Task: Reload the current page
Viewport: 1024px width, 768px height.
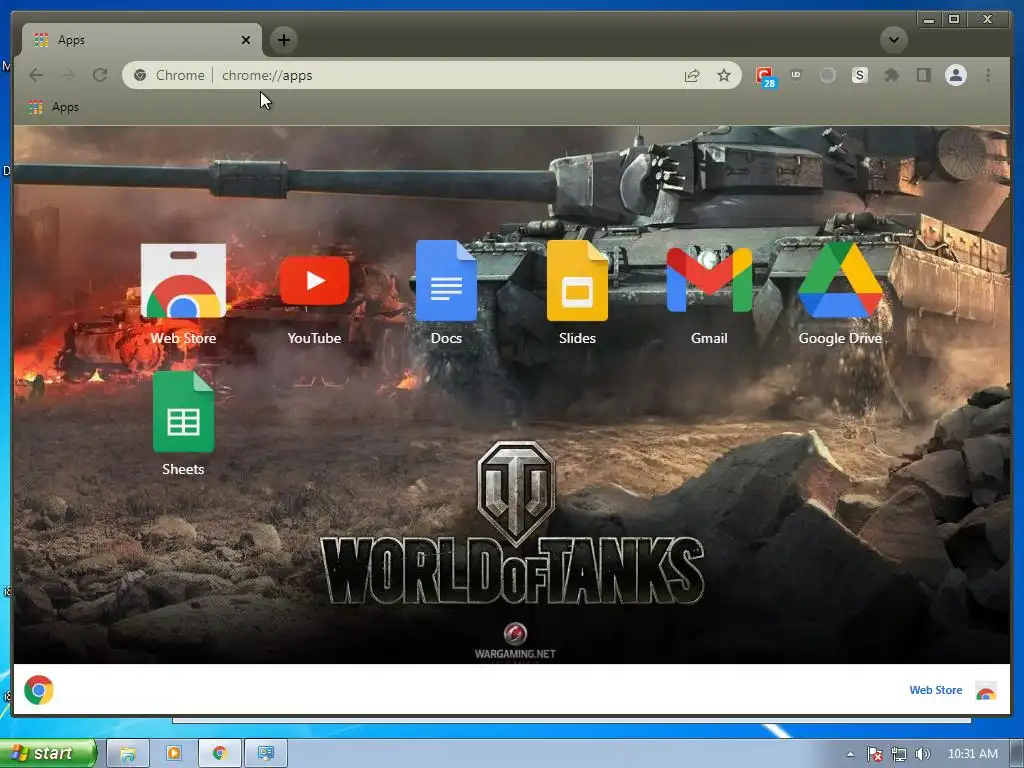Action: pyautogui.click(x=100, y=75)
